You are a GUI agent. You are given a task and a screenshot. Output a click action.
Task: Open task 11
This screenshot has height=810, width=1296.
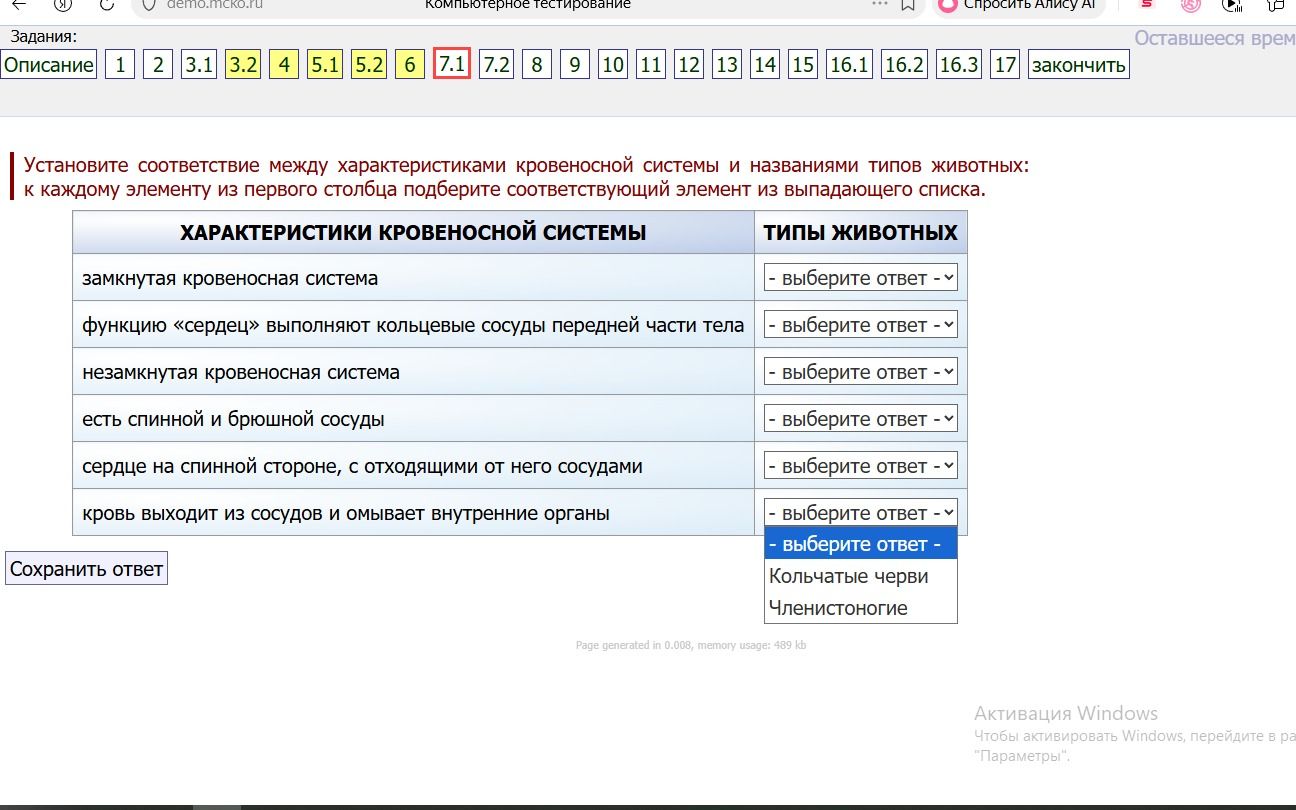651,66
